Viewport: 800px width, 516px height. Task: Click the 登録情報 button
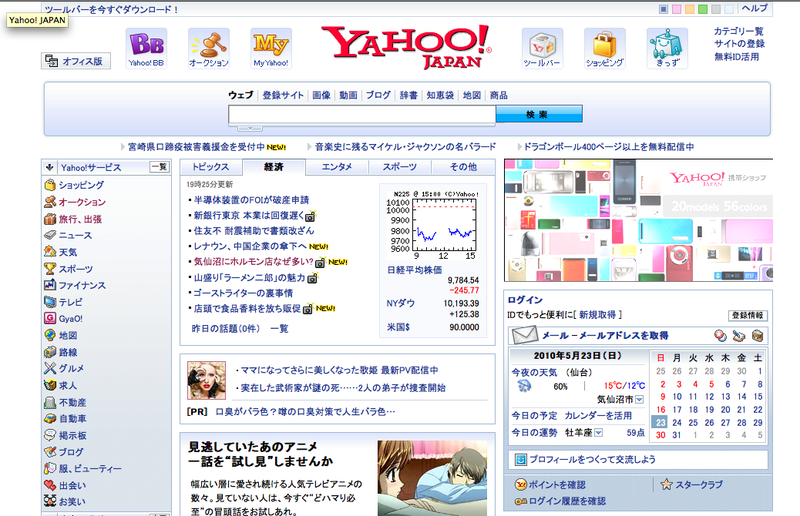pos(747,315)
